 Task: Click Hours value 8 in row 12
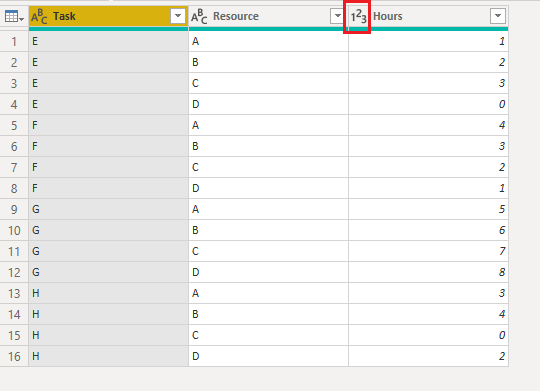428,272
